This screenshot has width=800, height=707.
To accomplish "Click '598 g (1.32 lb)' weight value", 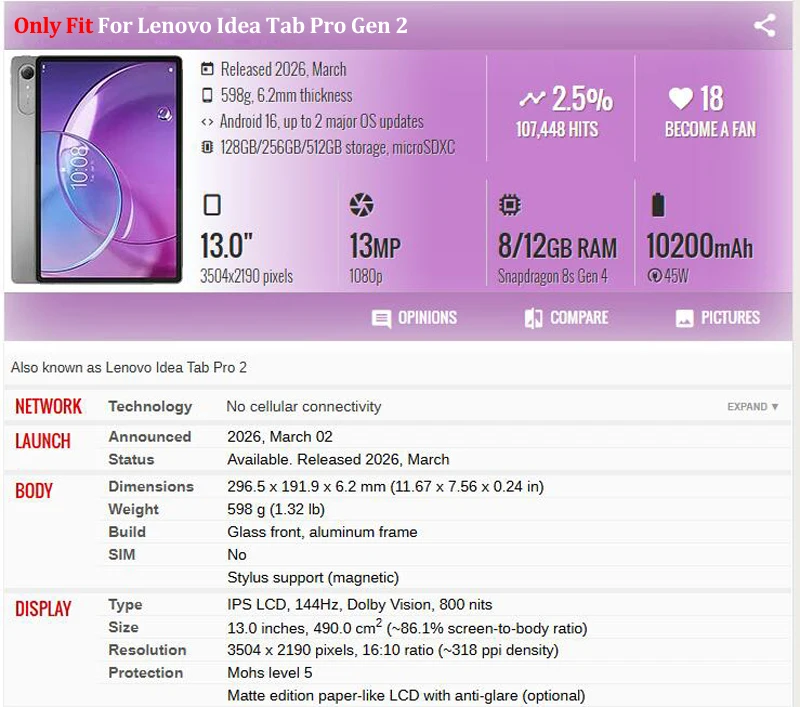I will 276,510.
